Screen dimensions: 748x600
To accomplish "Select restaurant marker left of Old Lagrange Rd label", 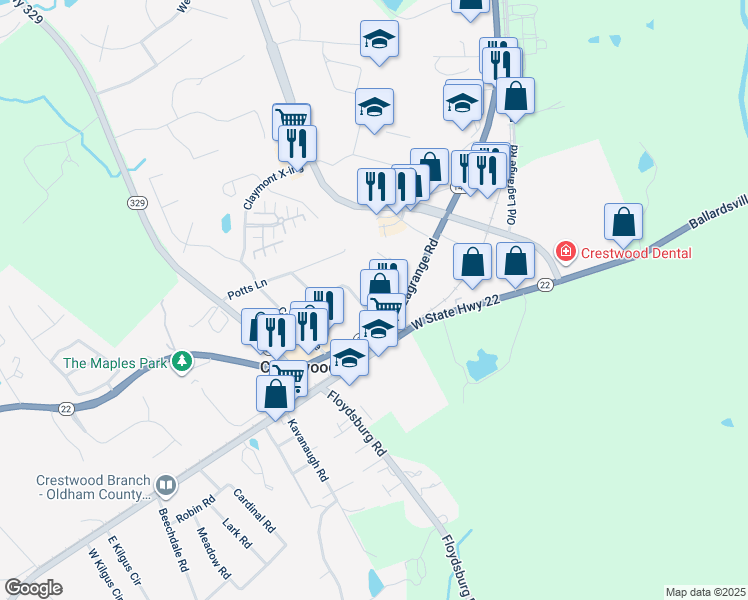I will click(487, 171).
